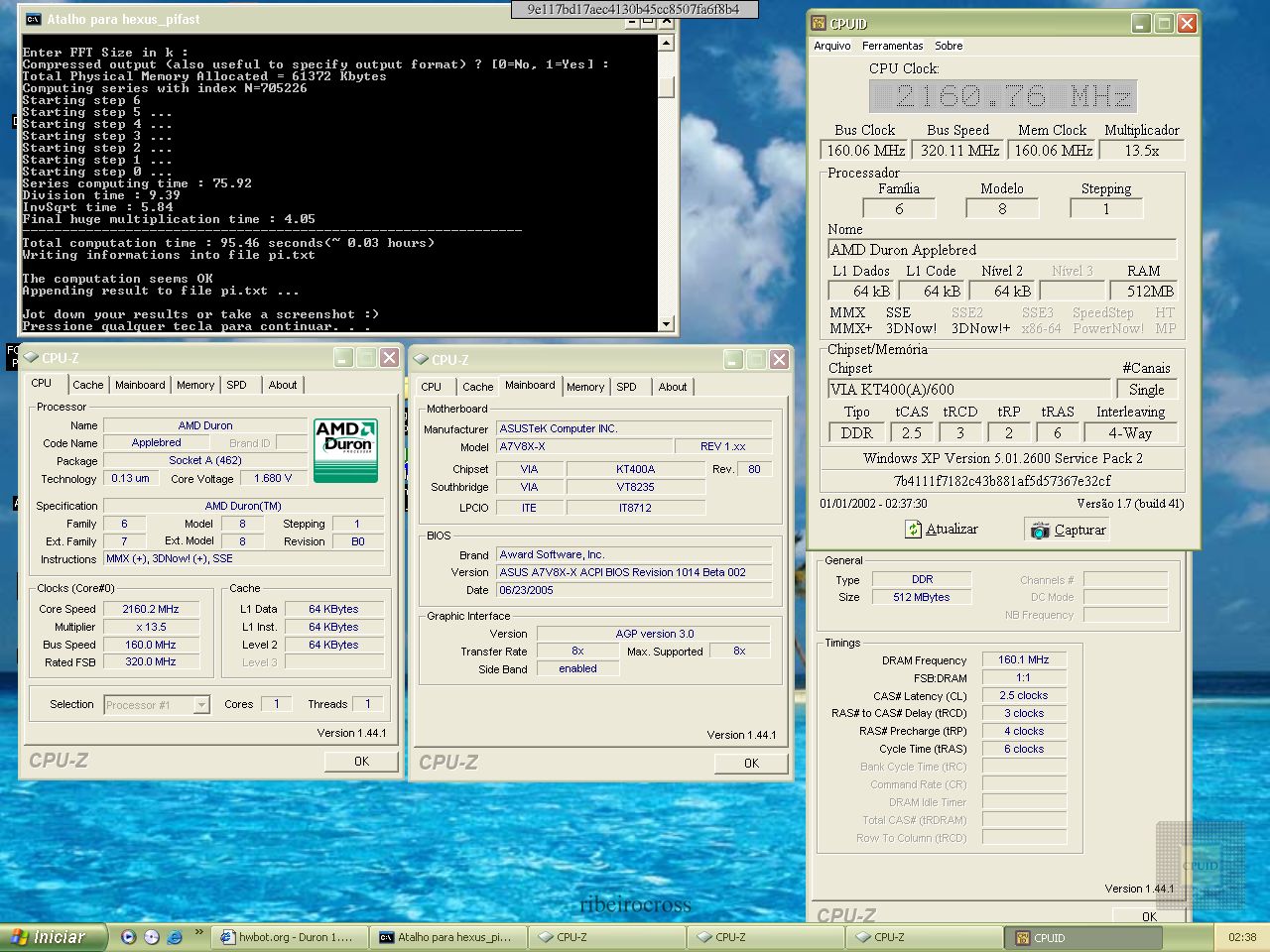Click the title bar icon of the CPU-Z mainboard window
This screenshot has width=1270, height=952.
[x=420, y=359]
